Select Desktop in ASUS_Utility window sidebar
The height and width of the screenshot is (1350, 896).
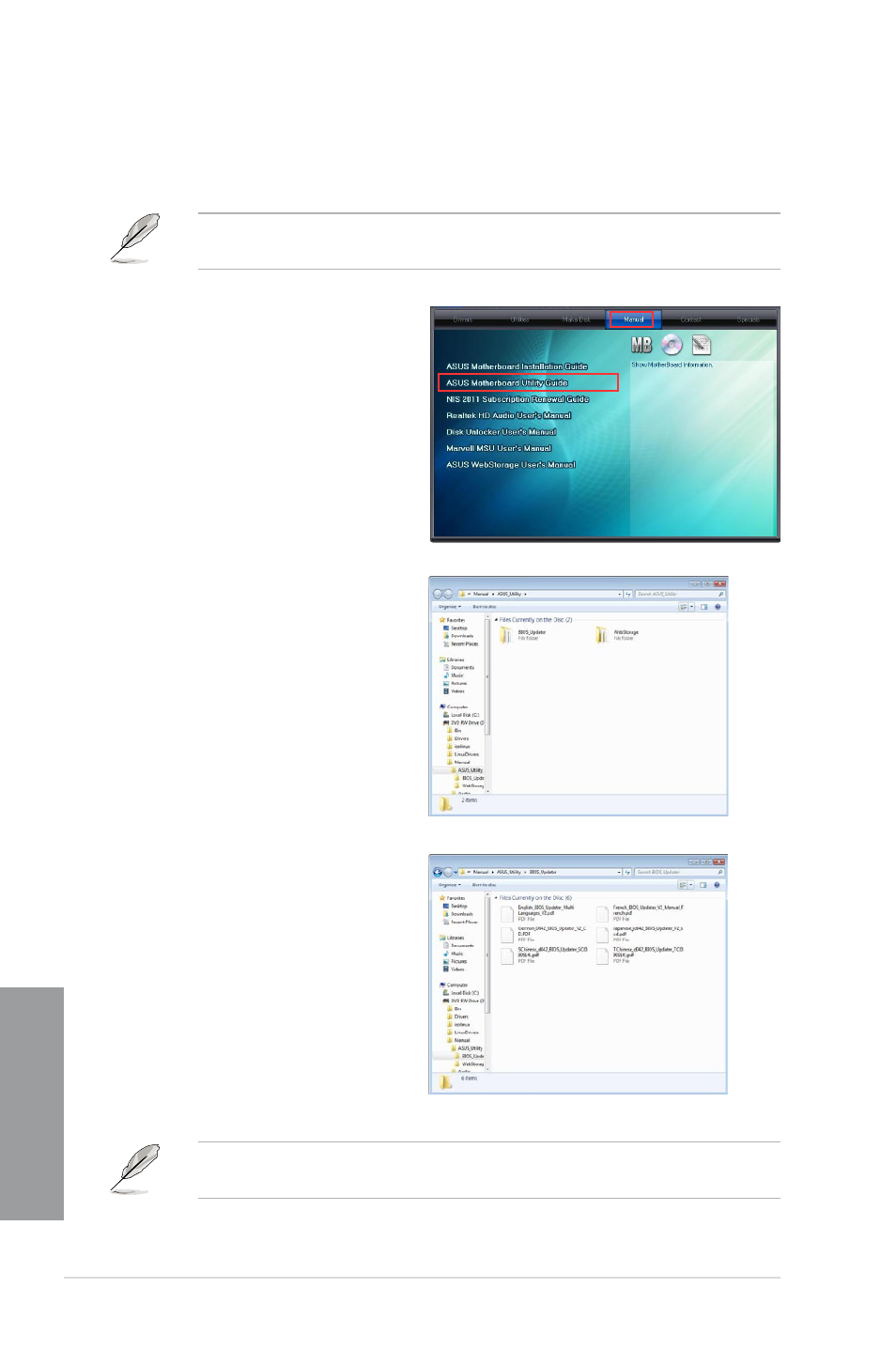[x=456, y=628]
